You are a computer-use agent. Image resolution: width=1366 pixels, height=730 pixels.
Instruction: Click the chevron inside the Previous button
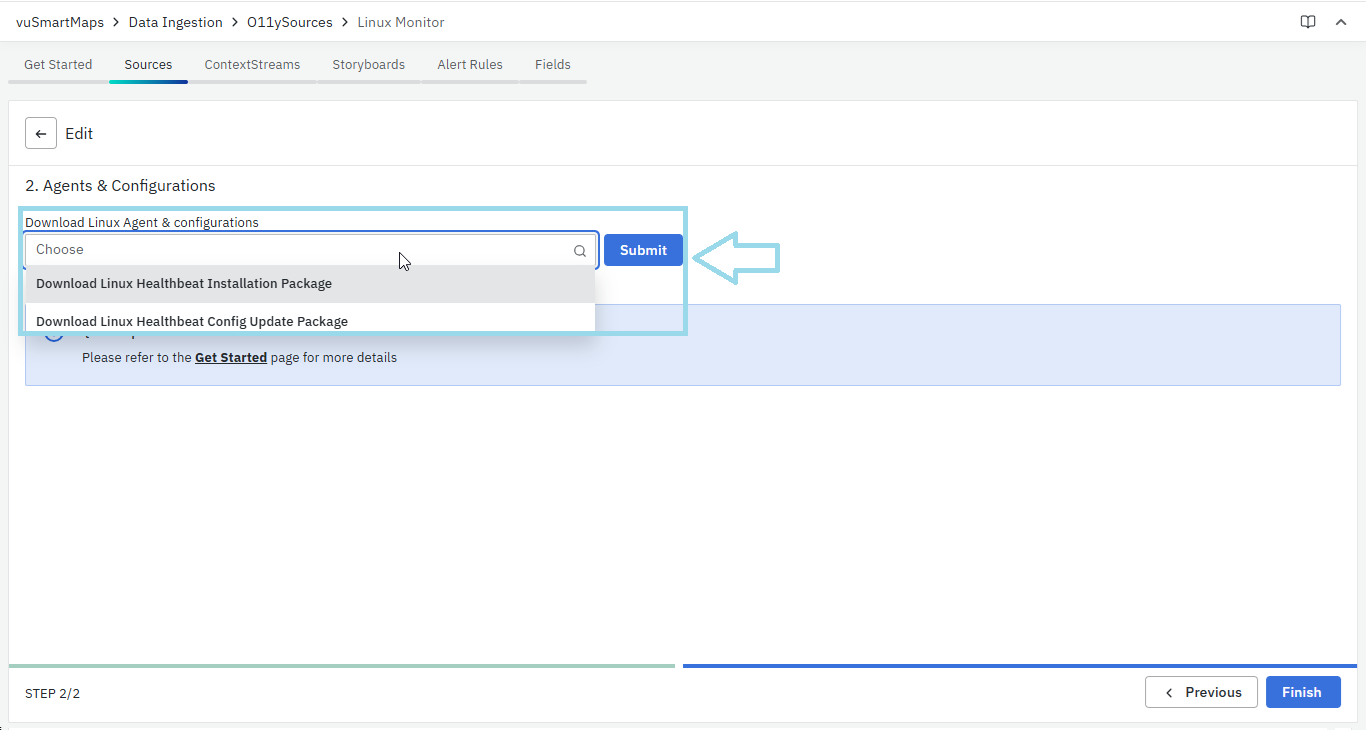coord(1170,691)
